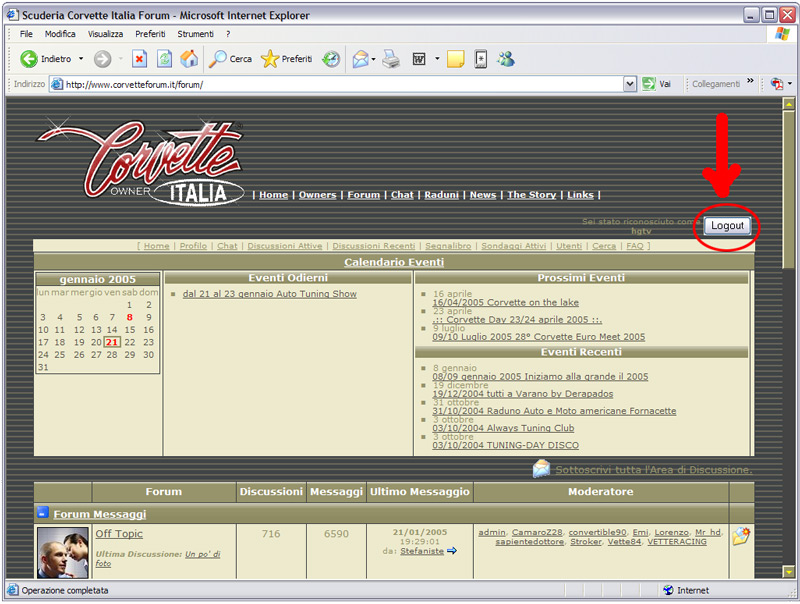Open the back button history dropdown
This screenshot has height=604, width=800.
pos(81,59)
